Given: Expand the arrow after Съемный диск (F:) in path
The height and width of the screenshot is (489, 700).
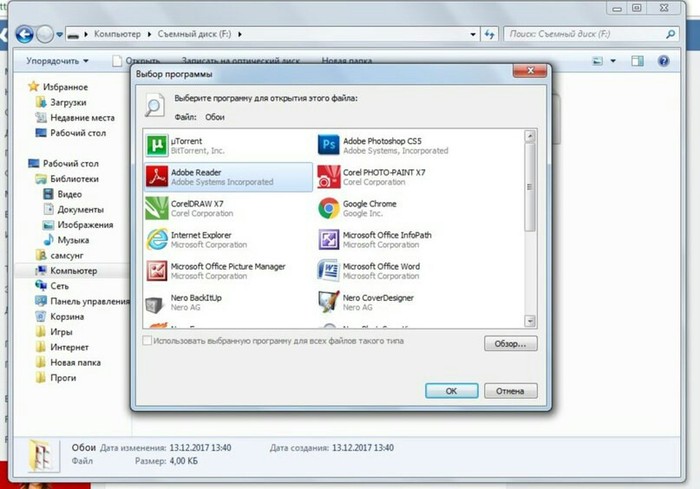Looking at the screenshot, I should pyautogui.click(x=240, y=34).
